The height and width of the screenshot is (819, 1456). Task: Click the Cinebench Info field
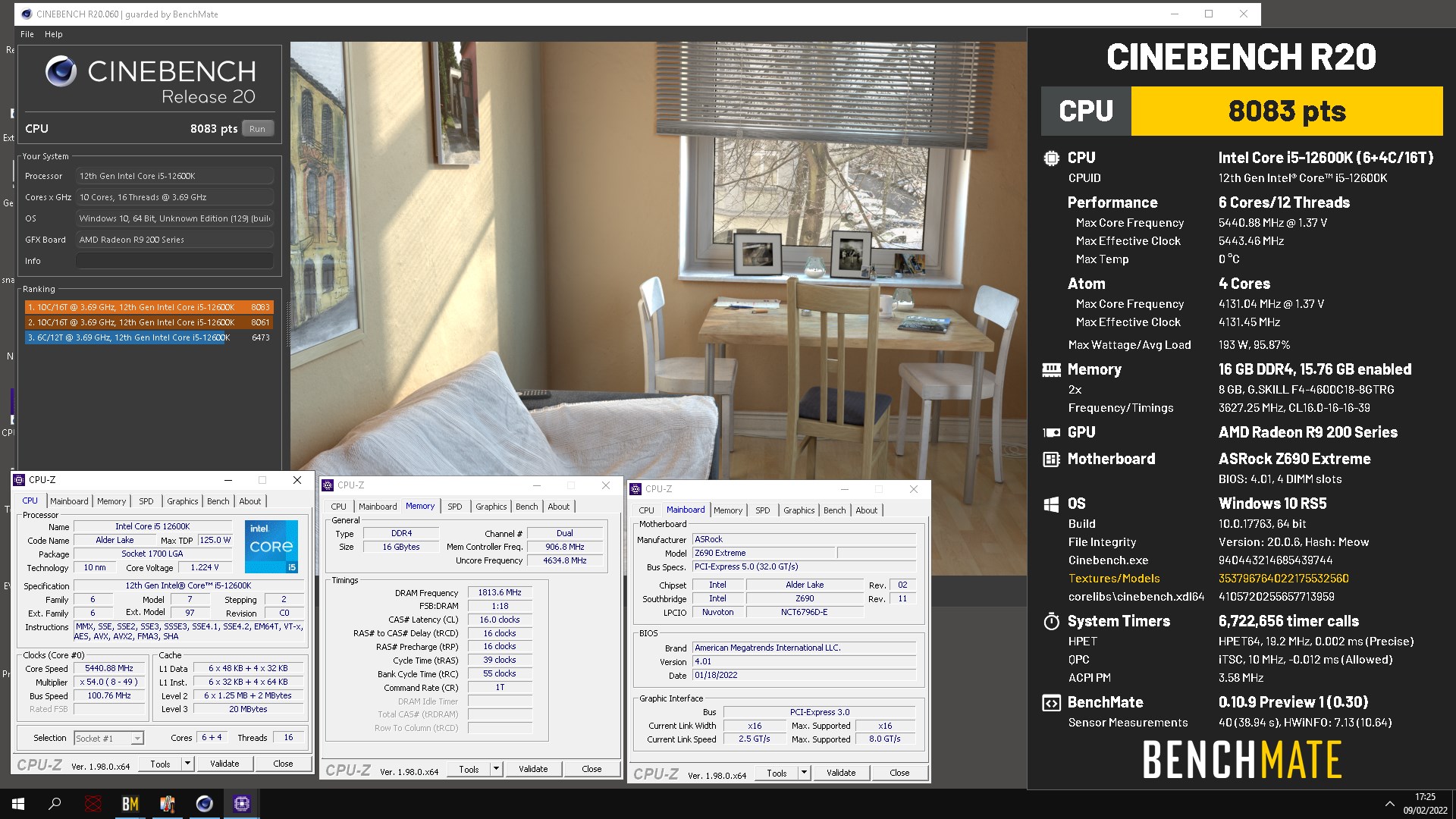click(x=174, y=261)
